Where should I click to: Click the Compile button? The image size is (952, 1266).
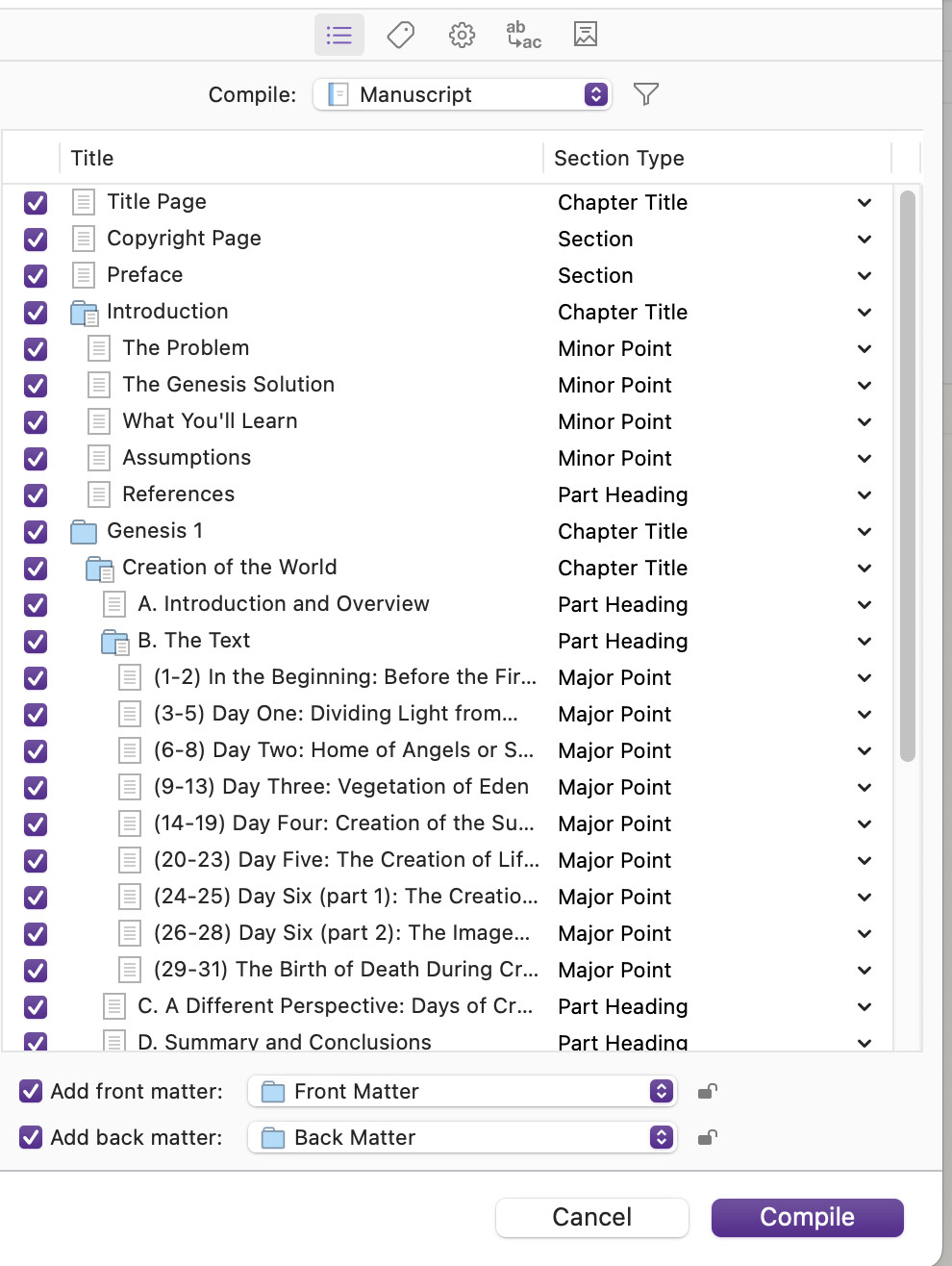(807, 1217)
